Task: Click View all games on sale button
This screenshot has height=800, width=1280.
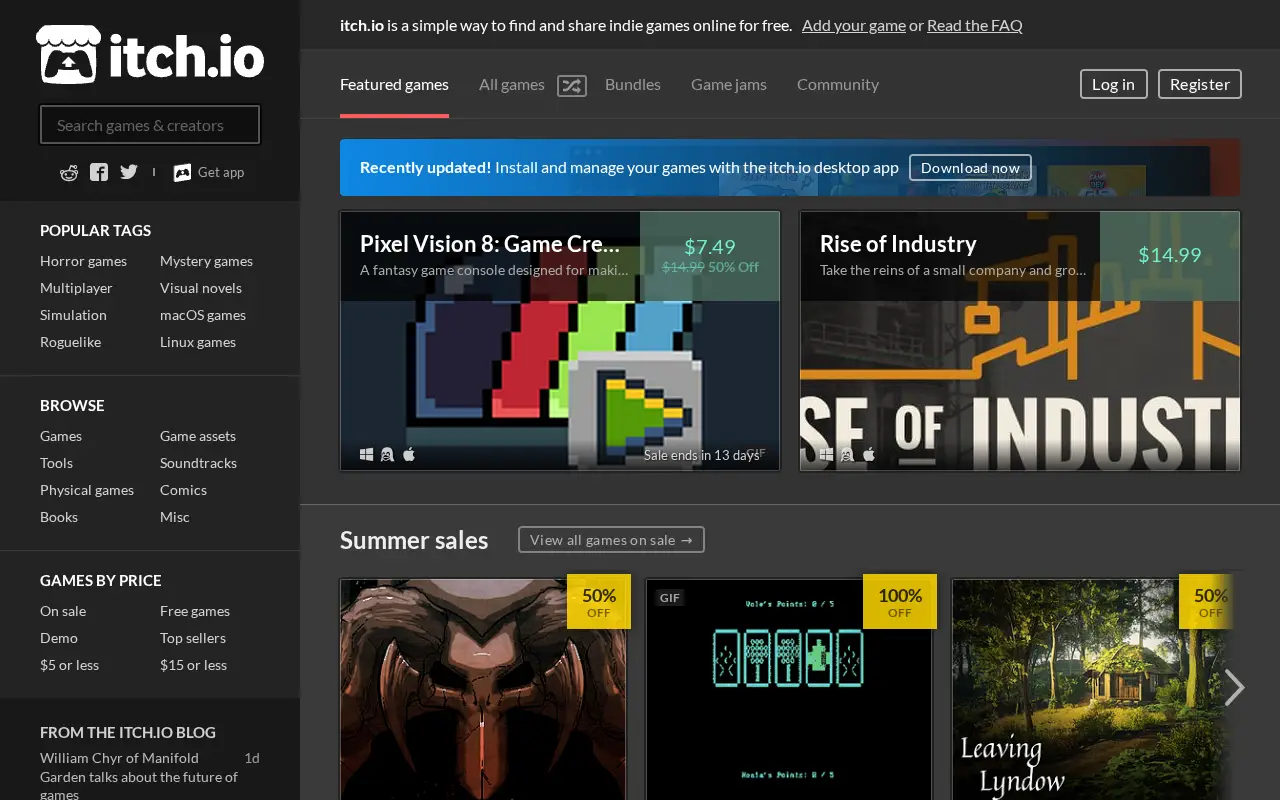Action: pos(611,540)
